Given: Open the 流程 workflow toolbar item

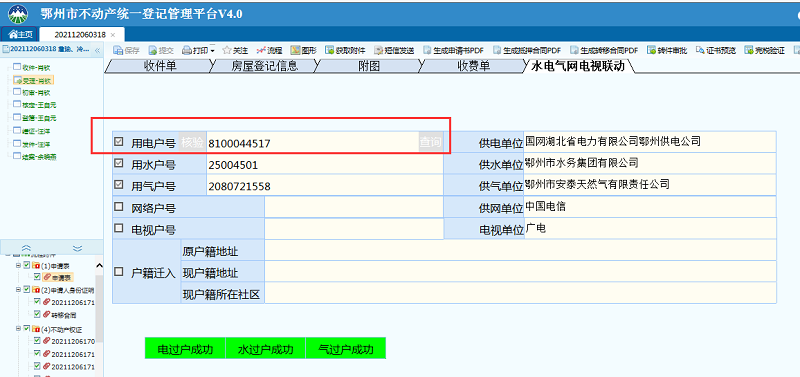Looking at the screenshot, I should 269,51.
